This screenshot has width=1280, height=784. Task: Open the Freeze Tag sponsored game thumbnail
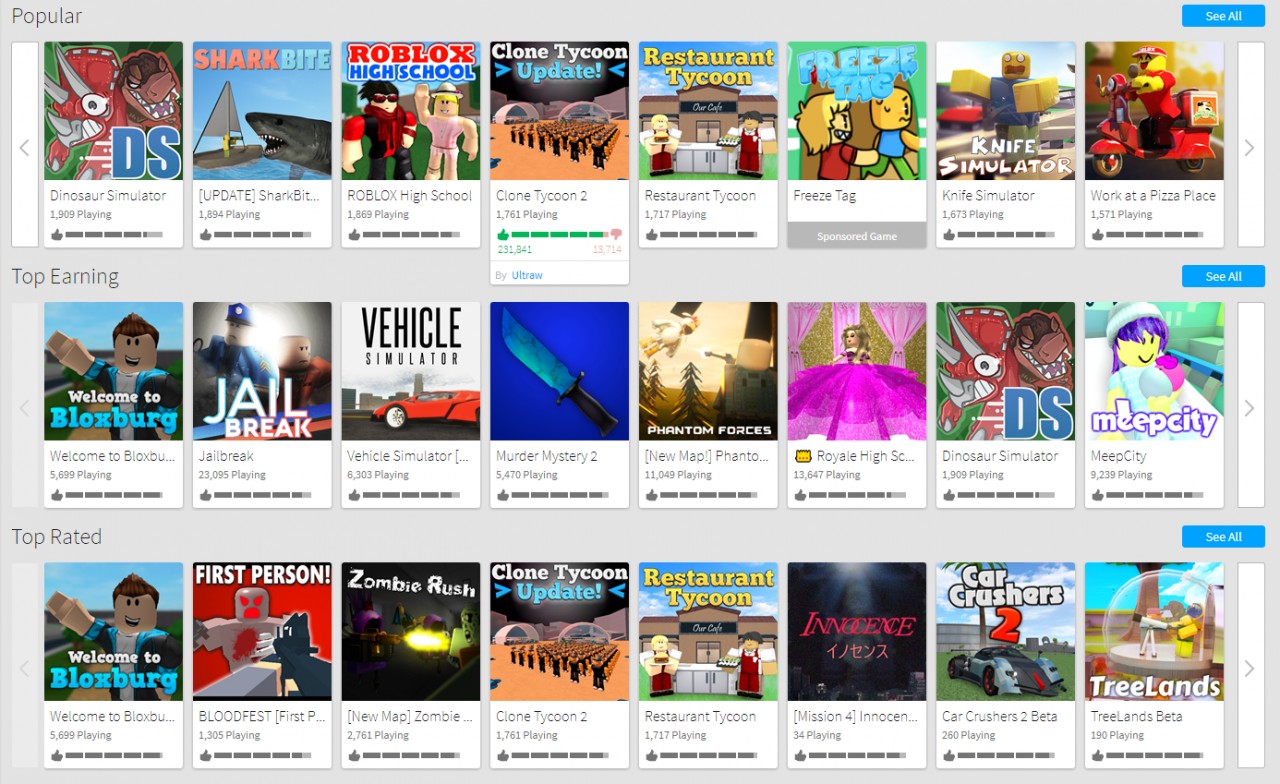[857, 111]
